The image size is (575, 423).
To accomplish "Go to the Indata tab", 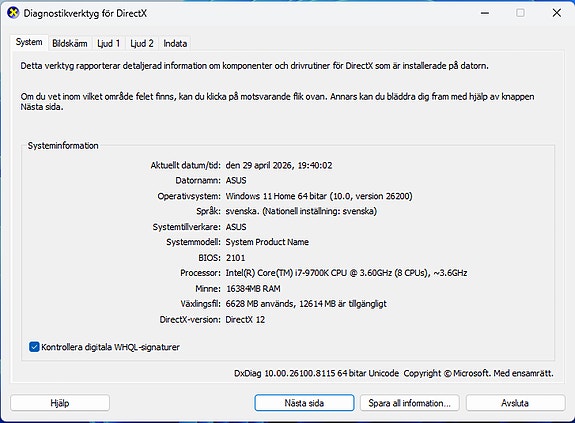I will click(175, 44).
